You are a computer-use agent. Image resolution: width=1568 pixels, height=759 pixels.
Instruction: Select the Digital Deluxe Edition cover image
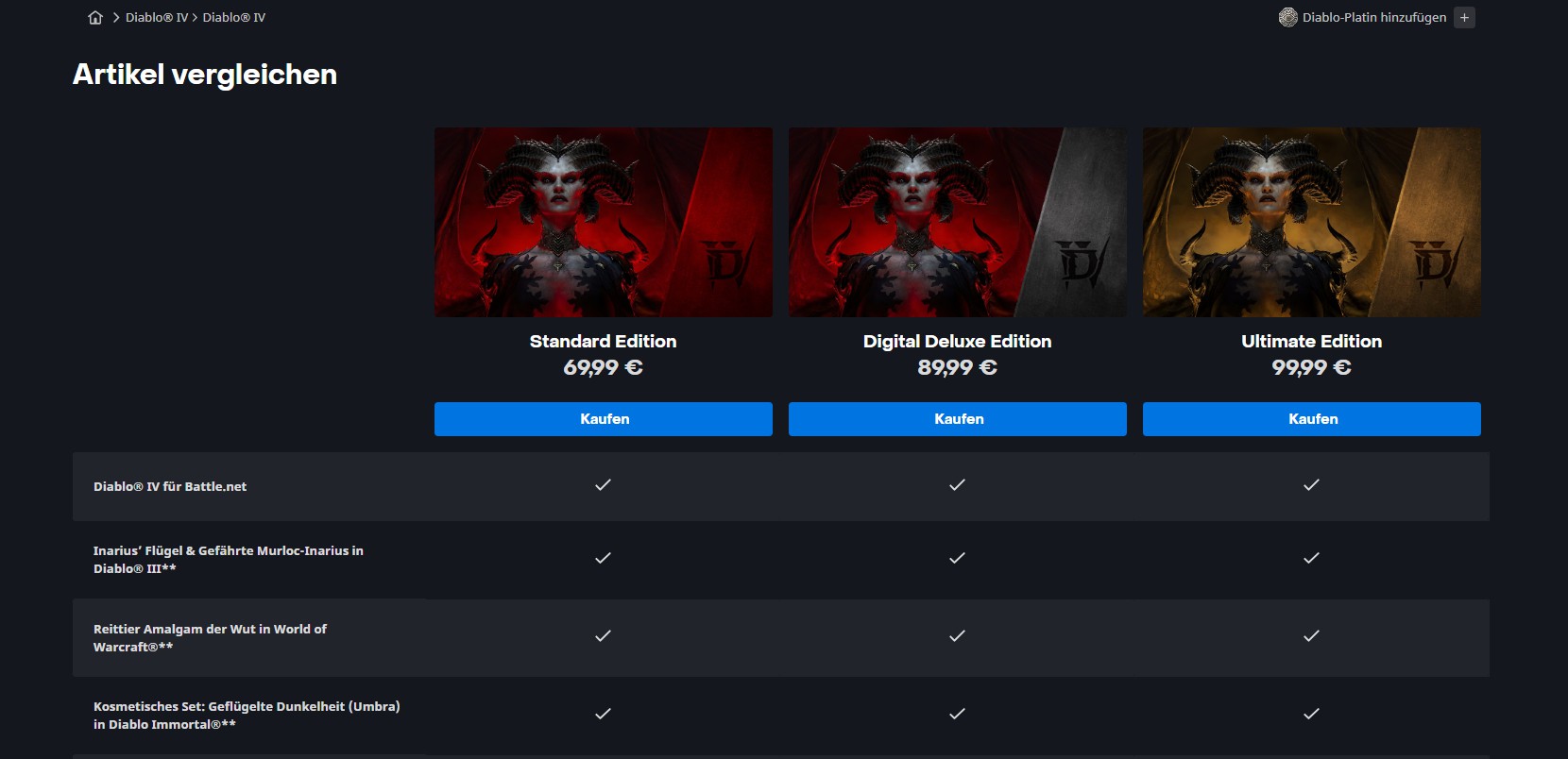click(958, 223)
